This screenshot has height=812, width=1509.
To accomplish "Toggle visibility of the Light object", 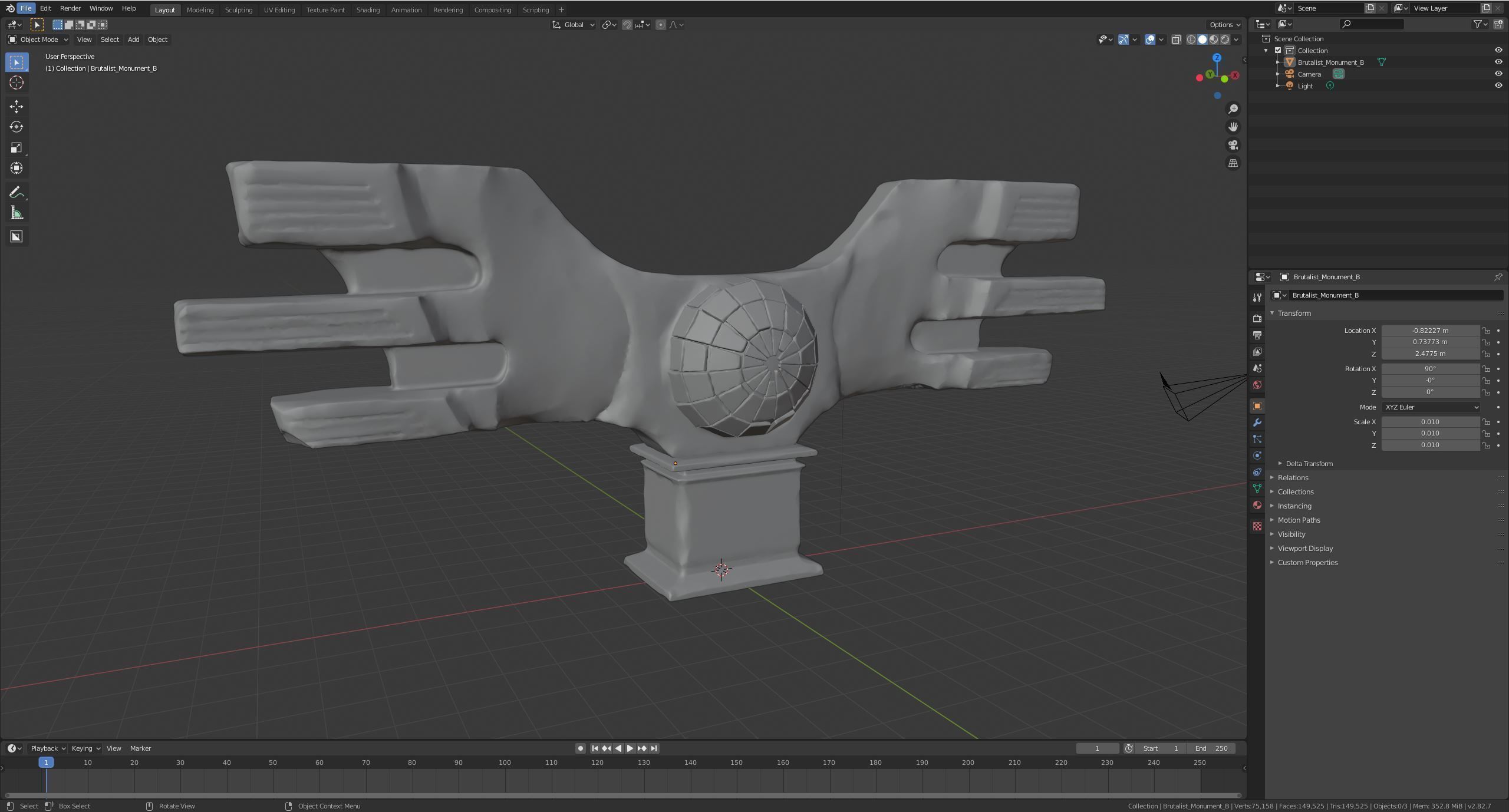I will coord(1498,85).
